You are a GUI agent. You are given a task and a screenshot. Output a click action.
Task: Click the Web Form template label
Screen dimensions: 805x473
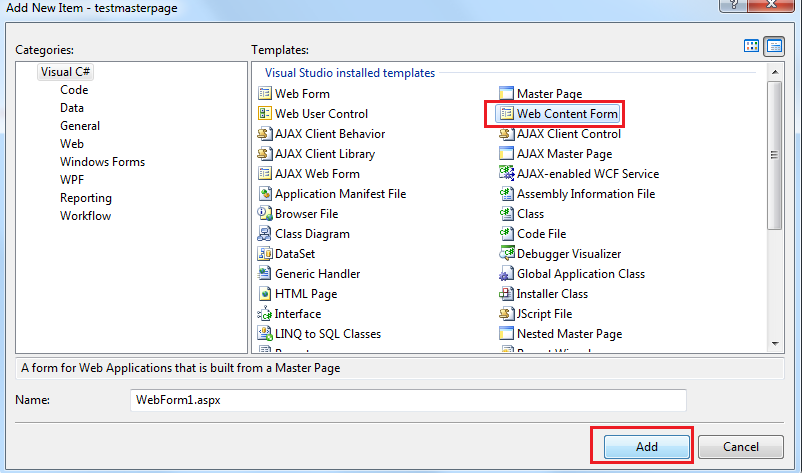coord(302,94)
